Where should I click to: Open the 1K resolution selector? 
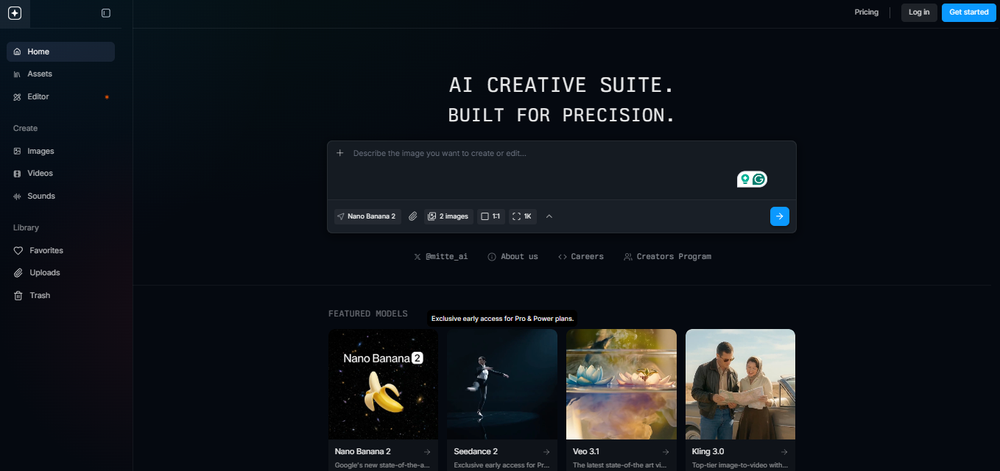[523, 216]
